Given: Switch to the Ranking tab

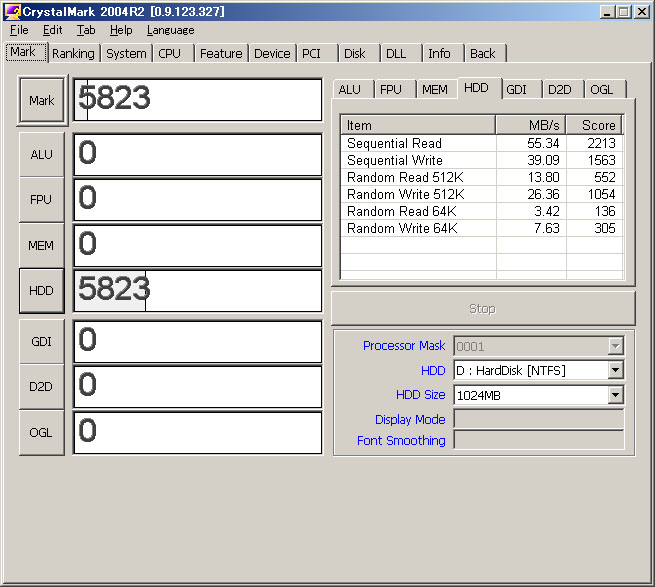Looking at the screenshot, I should [x=74, y=53].
